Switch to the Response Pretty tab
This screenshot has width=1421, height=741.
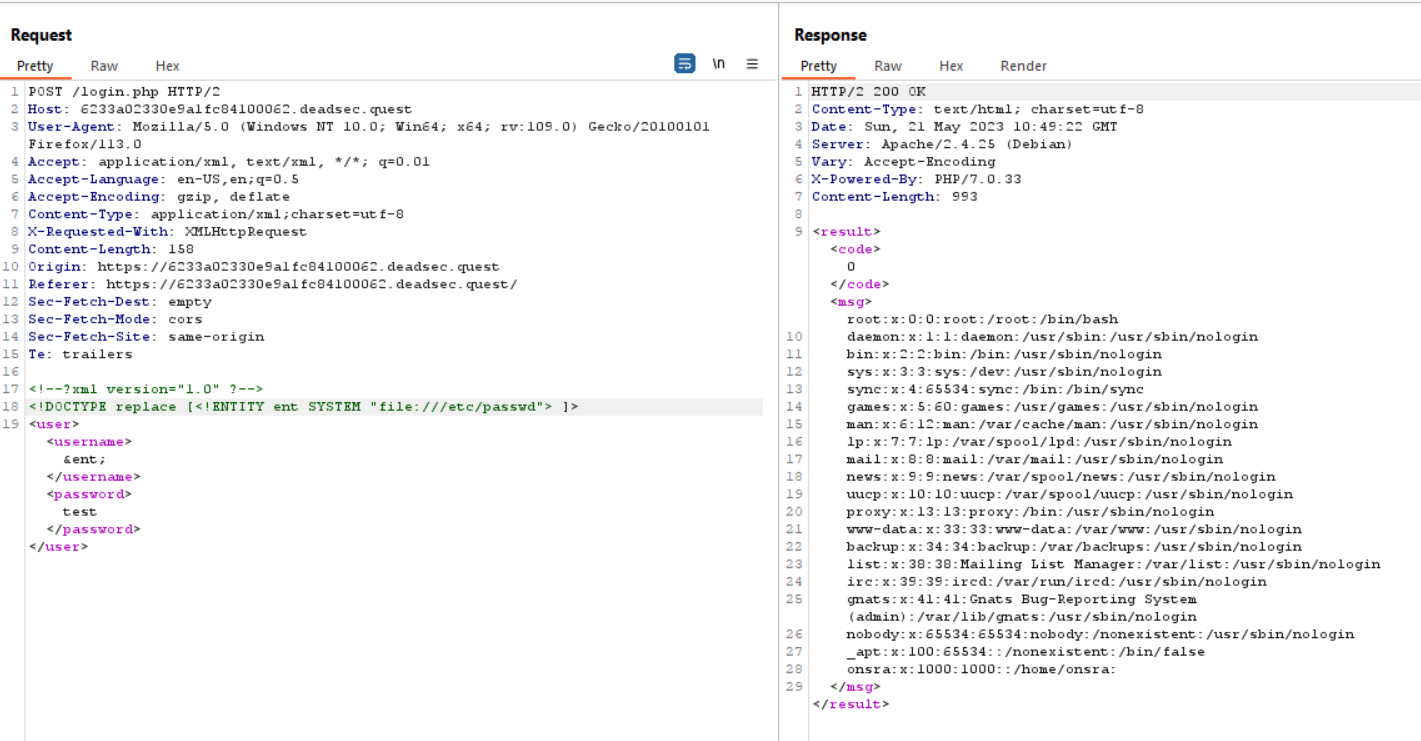tap(819, 66)
